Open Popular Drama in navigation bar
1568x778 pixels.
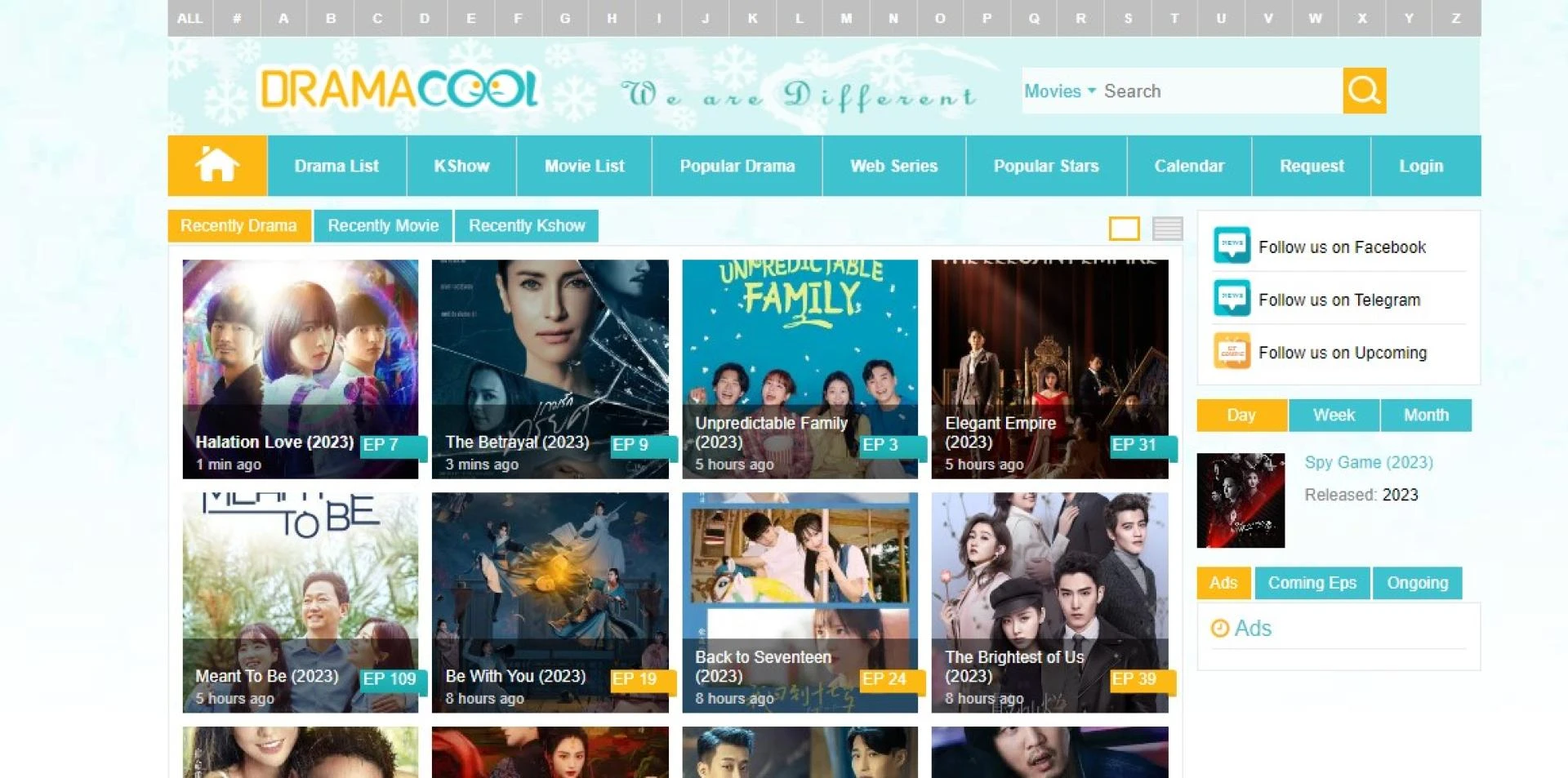point(737,166)
